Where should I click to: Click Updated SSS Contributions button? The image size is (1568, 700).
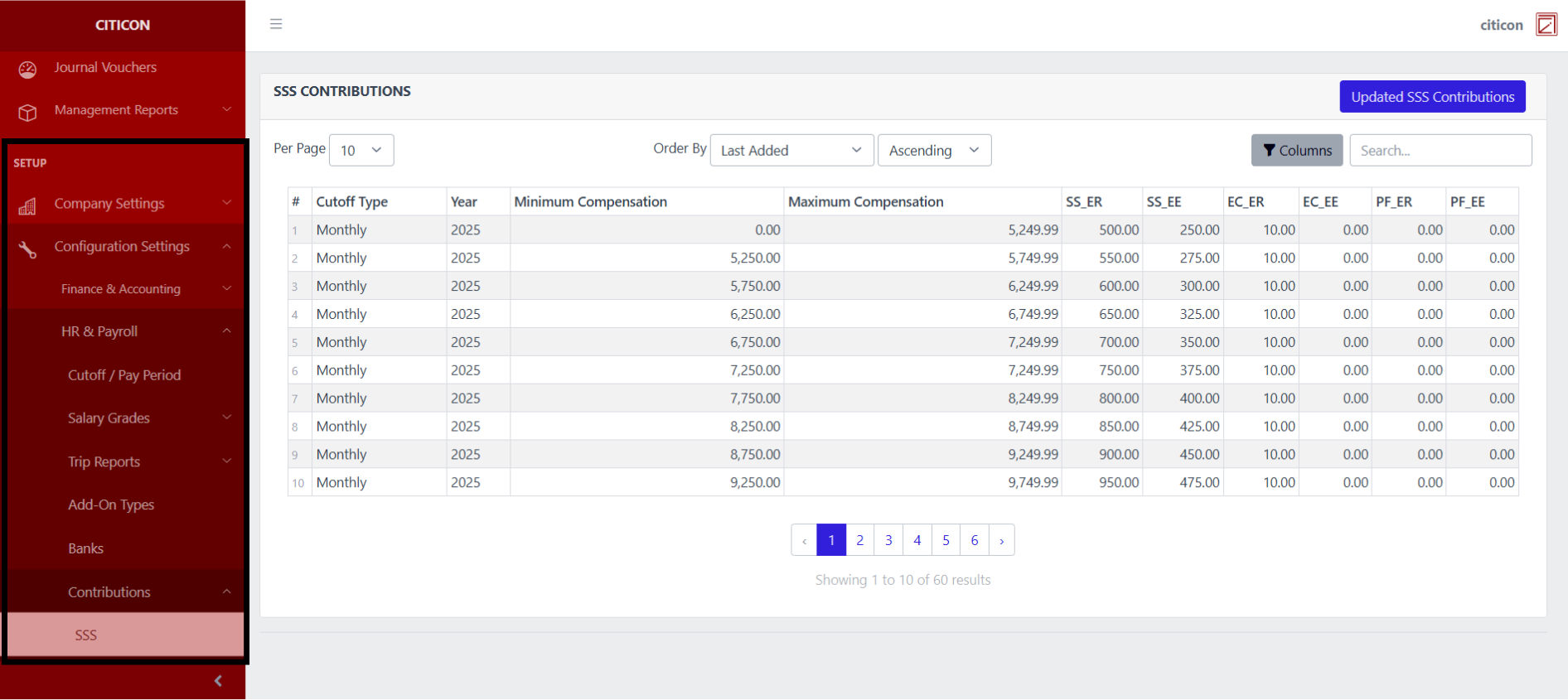1432,97
